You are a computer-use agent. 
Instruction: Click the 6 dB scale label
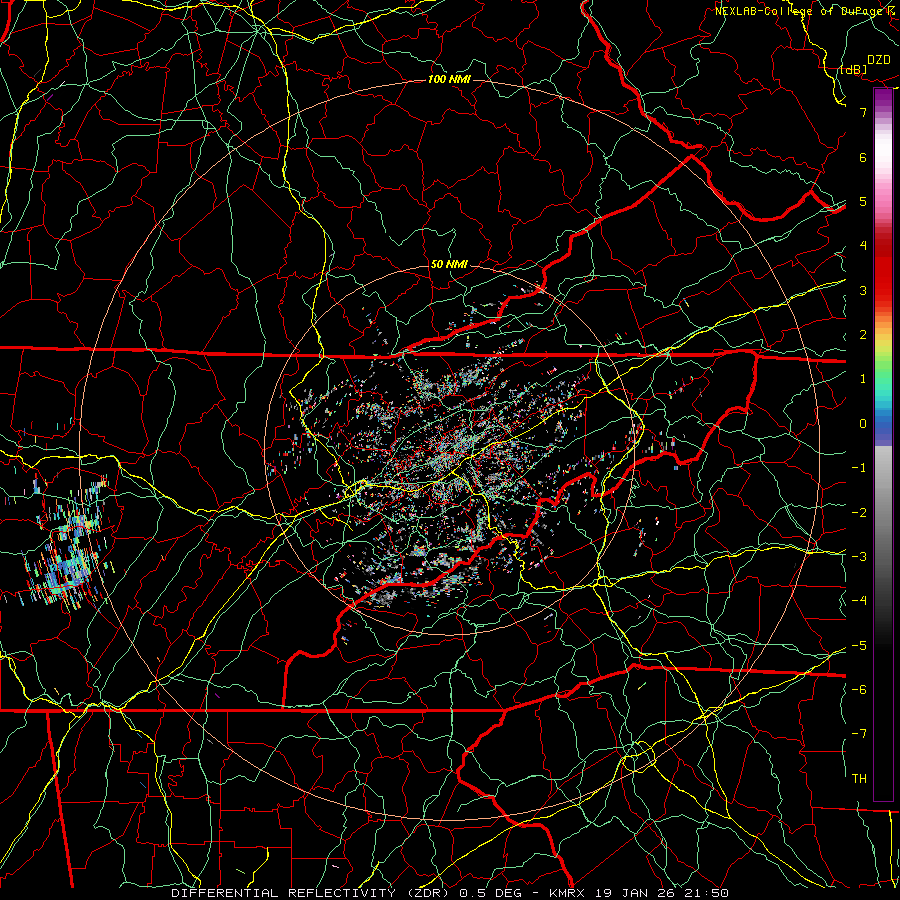[x=863, y=157]
